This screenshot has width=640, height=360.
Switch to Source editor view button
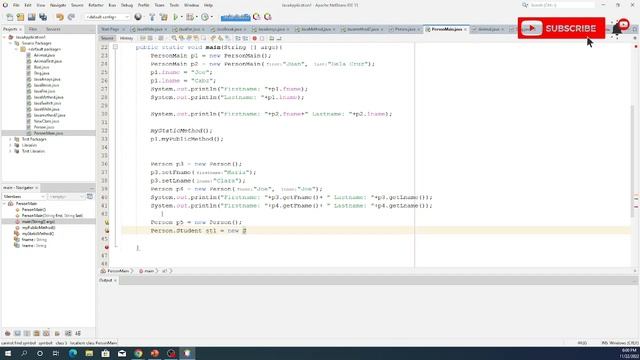[107, 38]
